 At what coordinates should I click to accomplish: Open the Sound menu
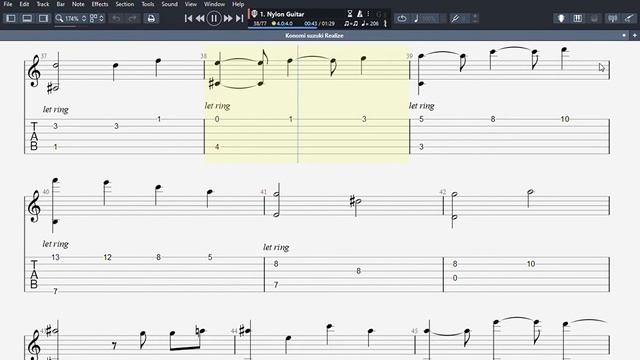pyautogui.click(x=169, y=4)
